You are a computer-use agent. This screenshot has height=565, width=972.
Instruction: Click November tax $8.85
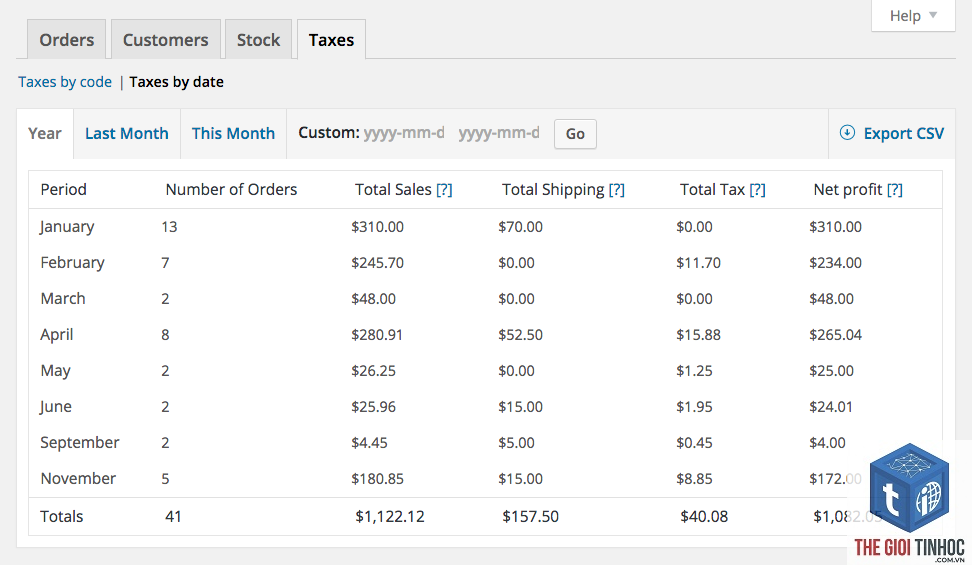[694, 479]
